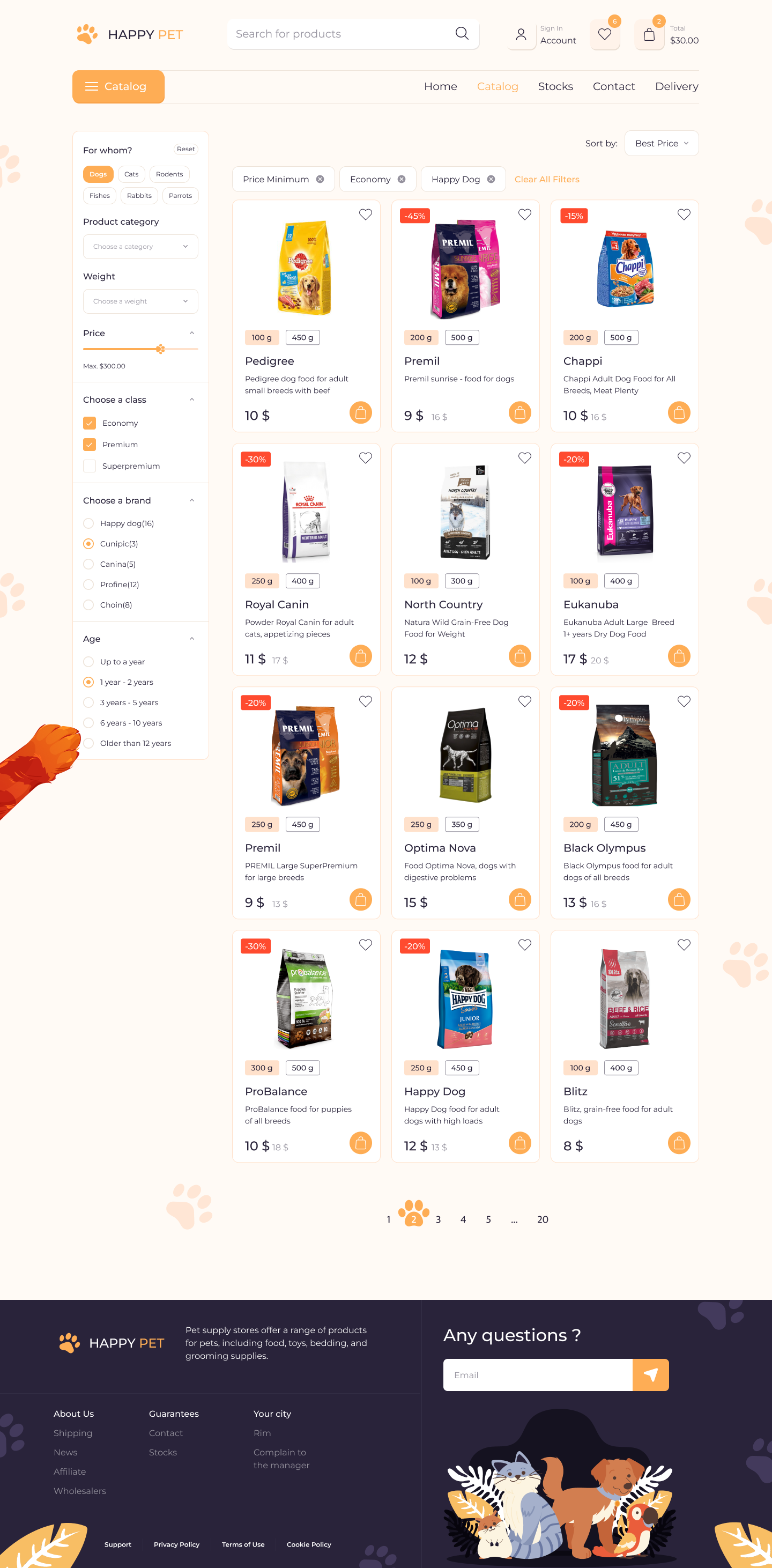
Task: Open wishlist heart icon in header
Action: pyautogui.click(x=604, y=35)
